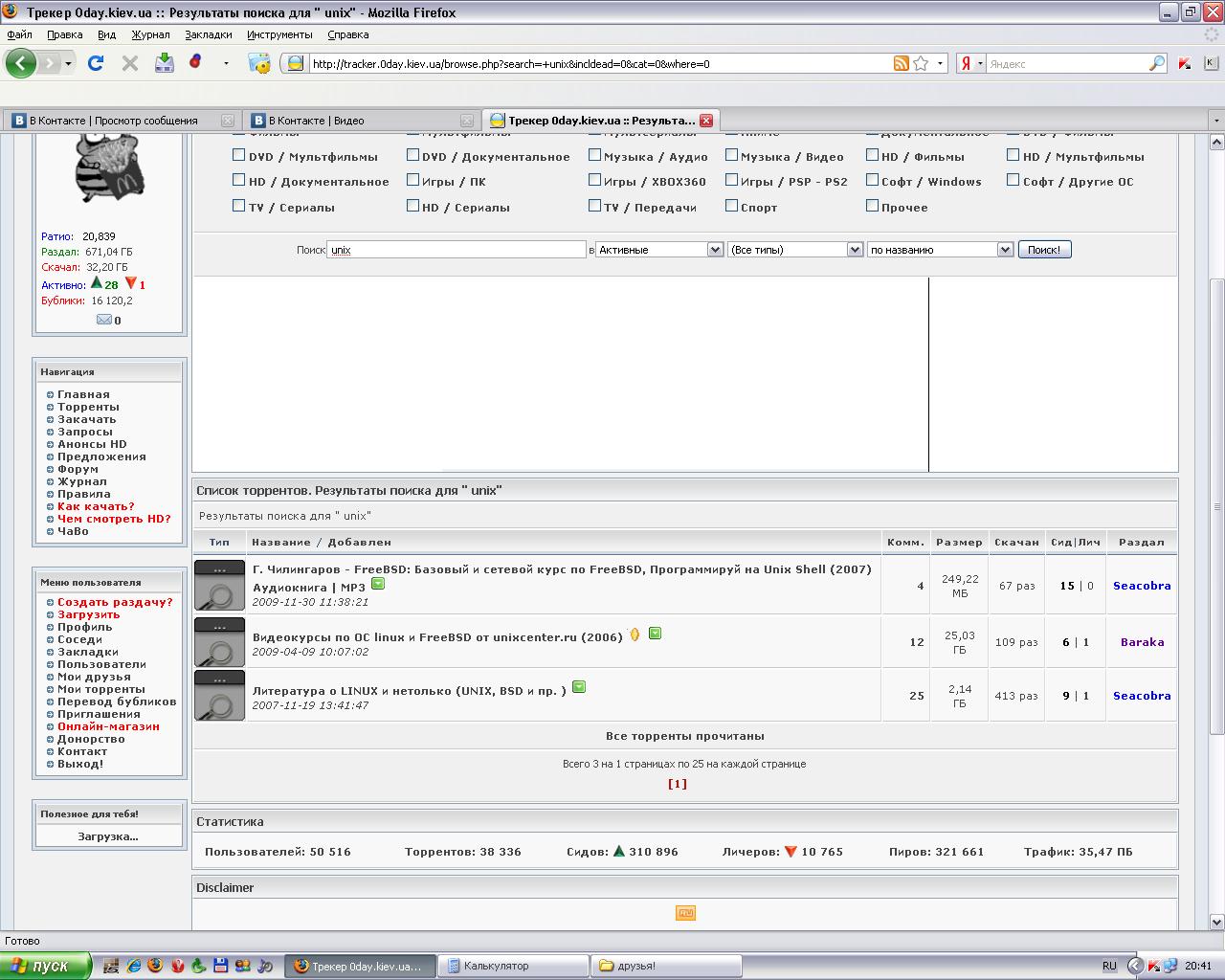The height and width of the screenshot is (980, 1225).
Task: Open the Windows Start button (пуск)
Action: (45, 966)
